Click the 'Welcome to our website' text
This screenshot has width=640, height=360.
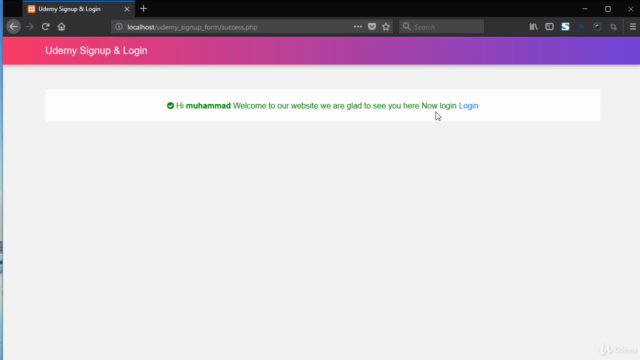coord(276,106)
